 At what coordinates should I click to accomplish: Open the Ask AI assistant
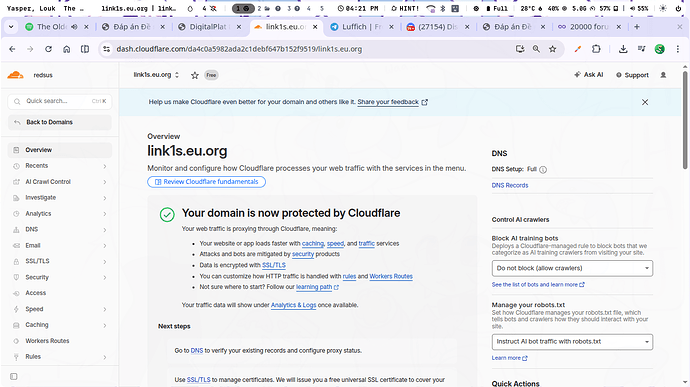[x=588, y=75]
